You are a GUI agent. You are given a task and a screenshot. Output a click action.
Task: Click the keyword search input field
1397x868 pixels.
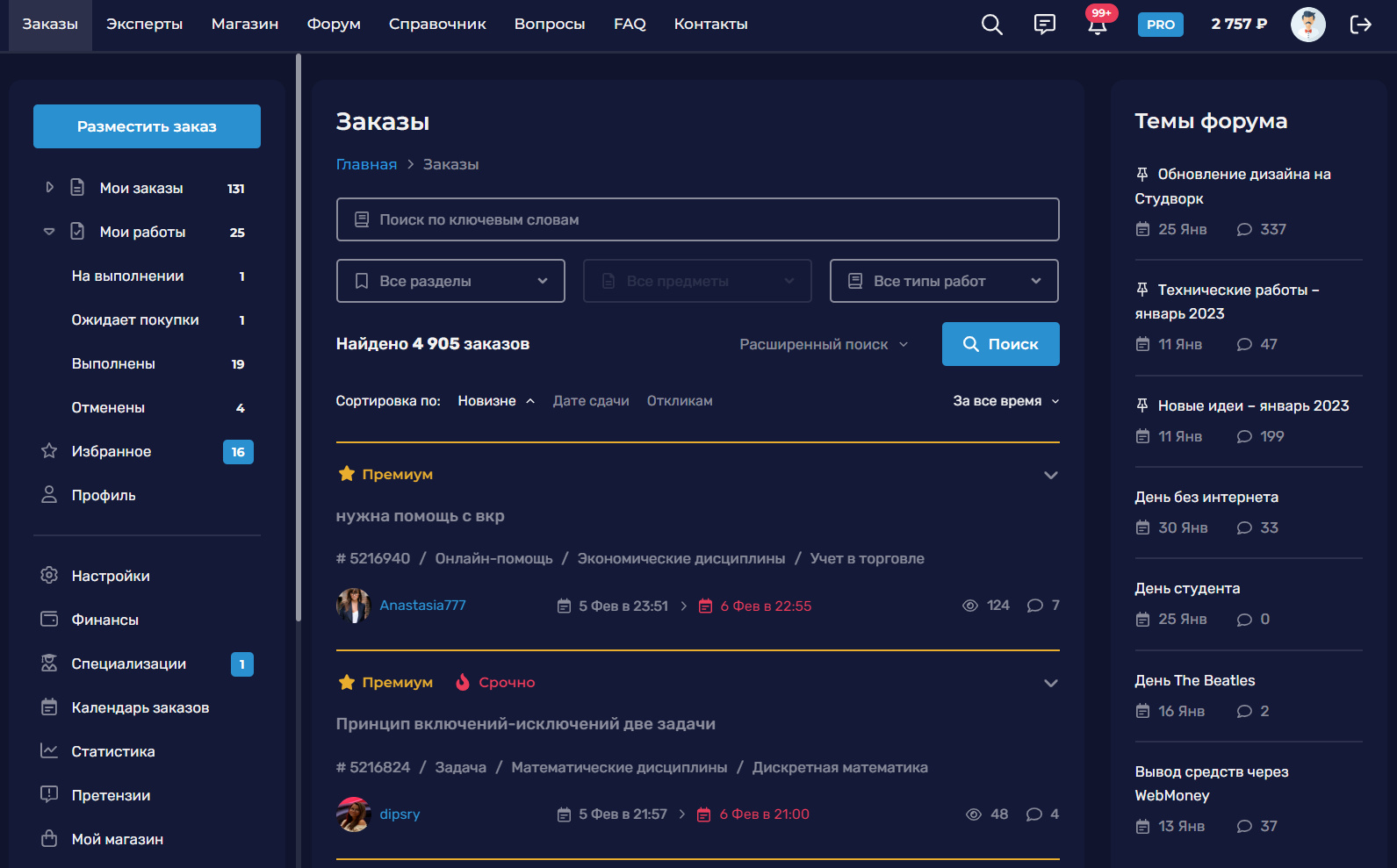[697, 219]
